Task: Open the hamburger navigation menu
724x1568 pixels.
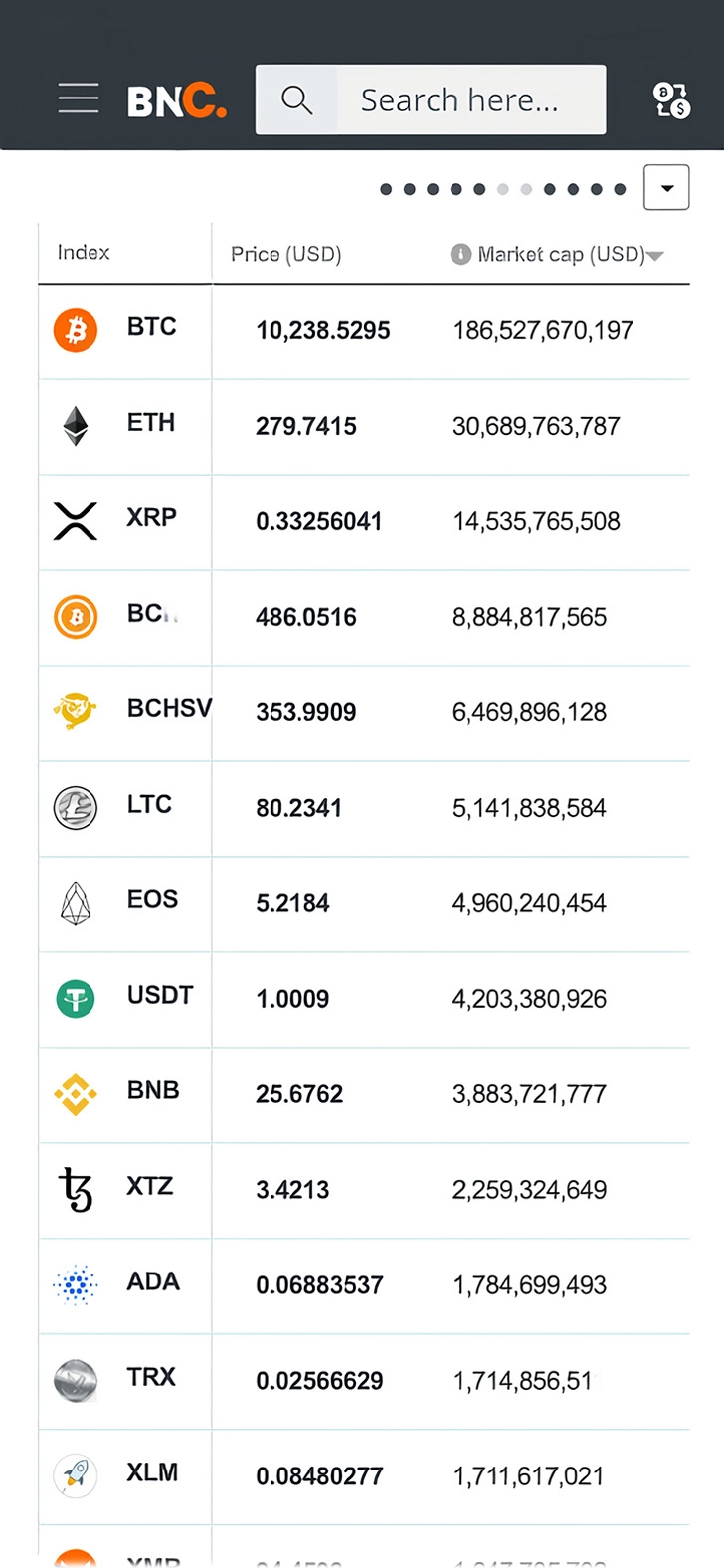Action: [79, 99]
